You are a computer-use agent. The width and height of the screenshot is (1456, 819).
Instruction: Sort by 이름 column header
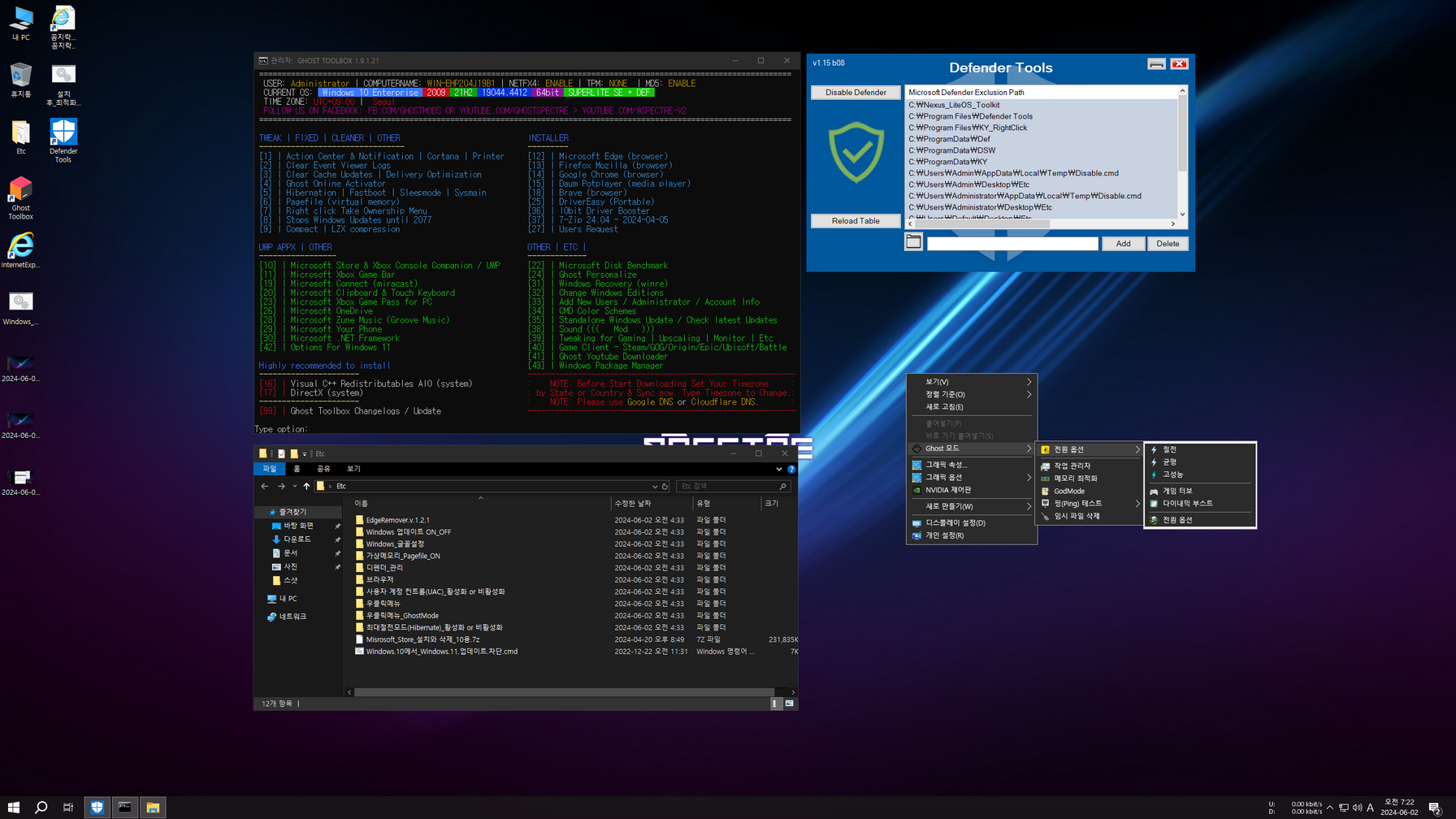(x=480, y=504)
